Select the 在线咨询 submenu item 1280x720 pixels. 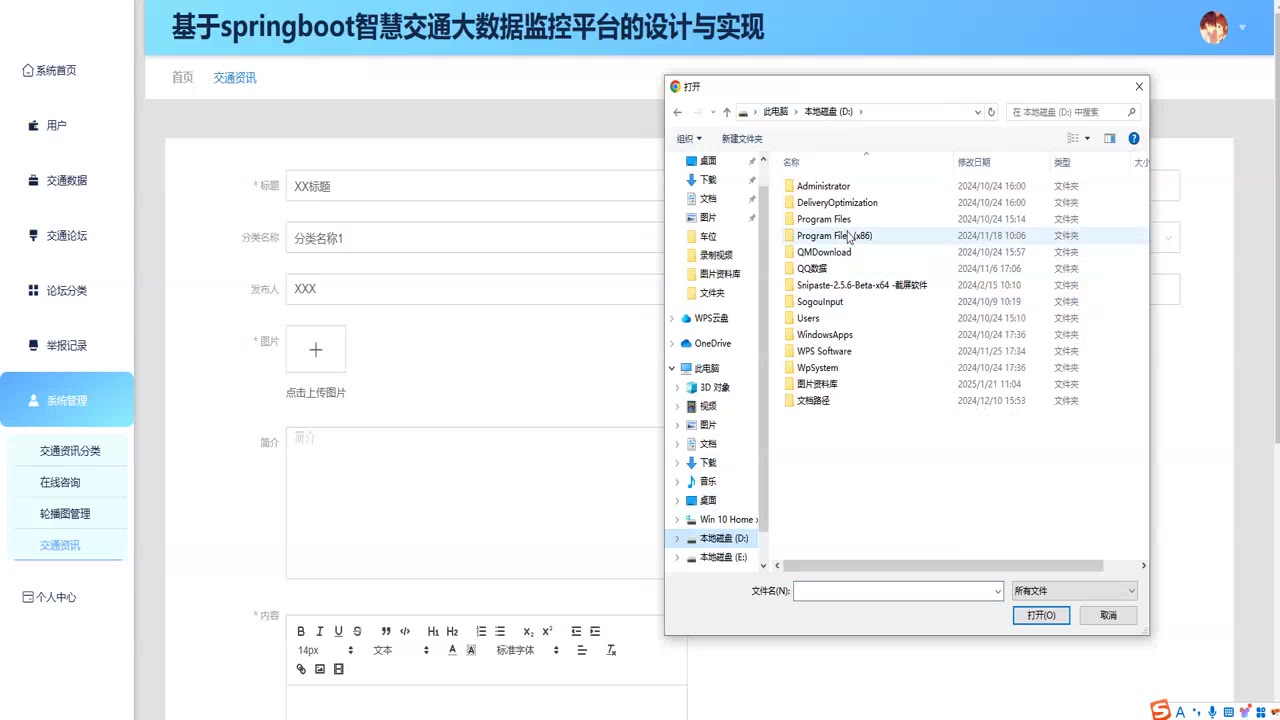[x=67, y=482]
